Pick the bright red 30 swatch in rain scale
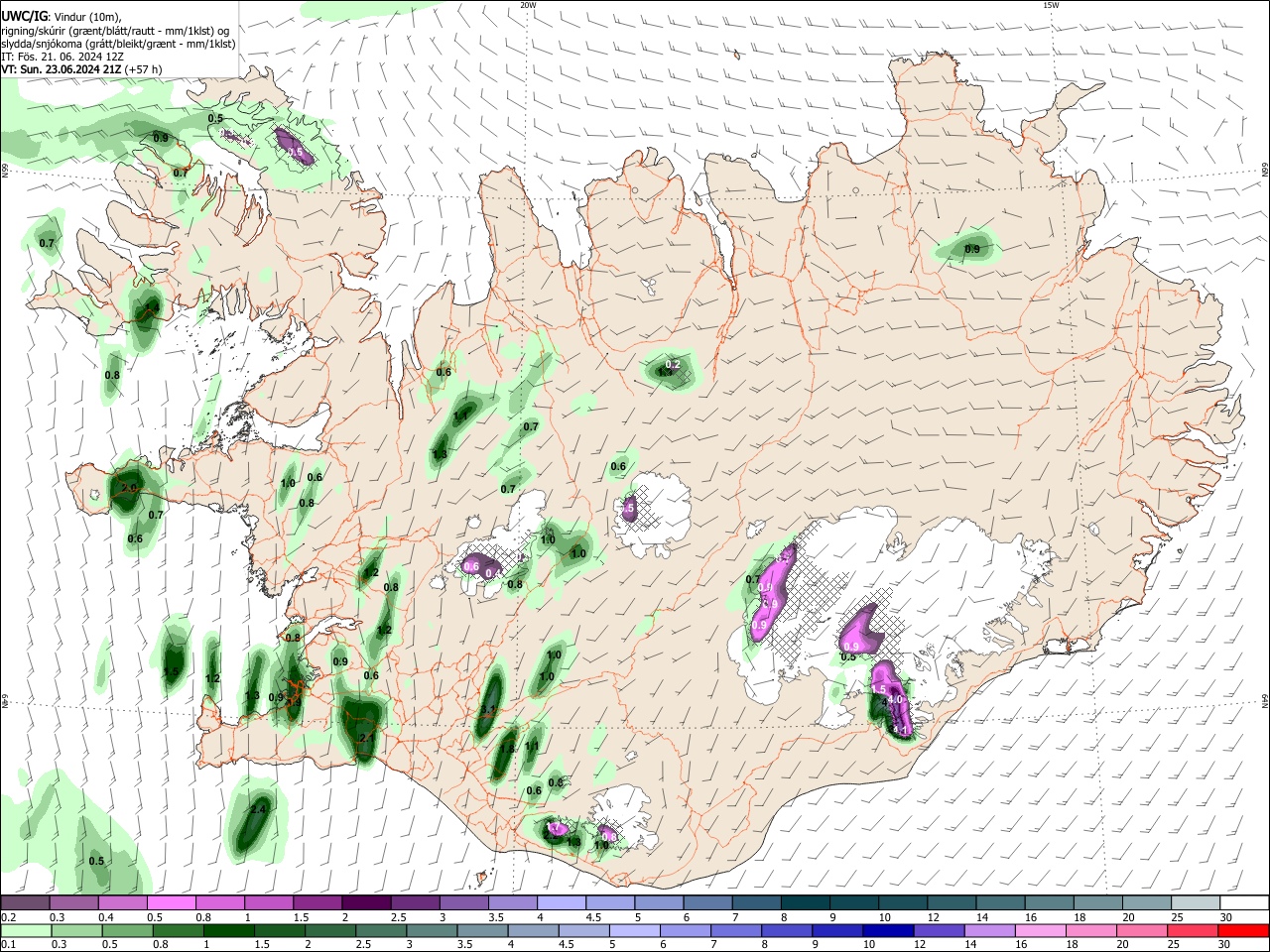 click(x=1244, y=931)
